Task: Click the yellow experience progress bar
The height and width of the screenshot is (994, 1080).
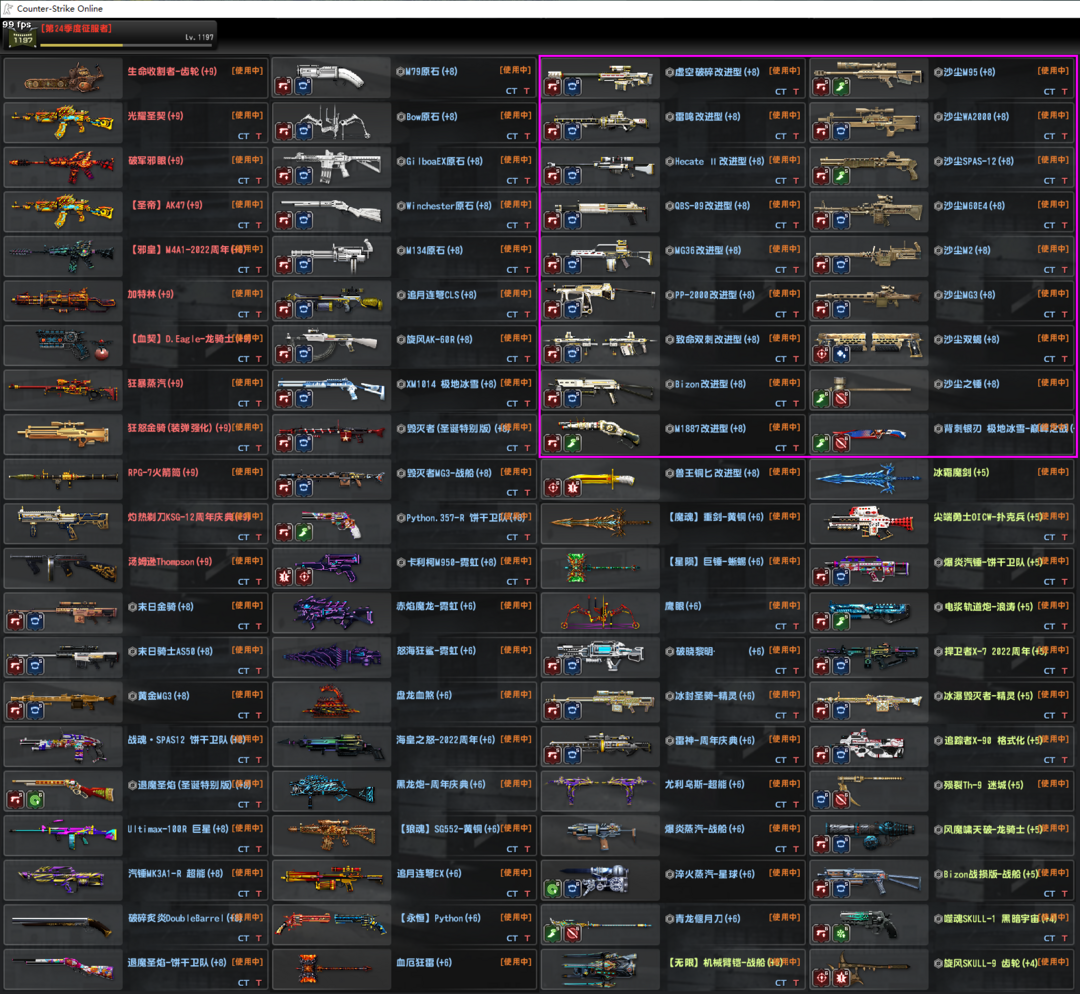Action: coord(82,45)
